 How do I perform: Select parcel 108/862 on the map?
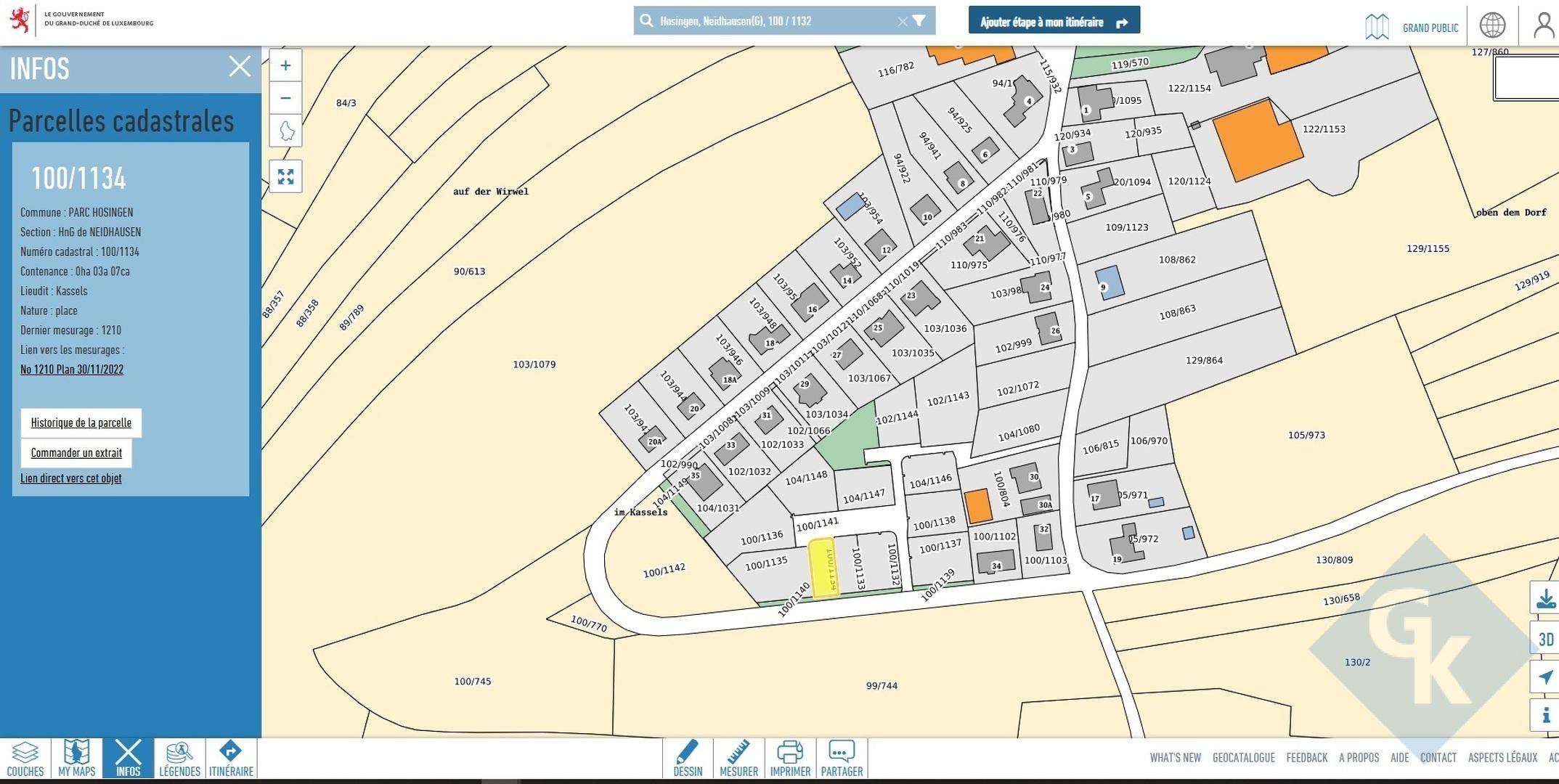click(x=1177, y=260)
